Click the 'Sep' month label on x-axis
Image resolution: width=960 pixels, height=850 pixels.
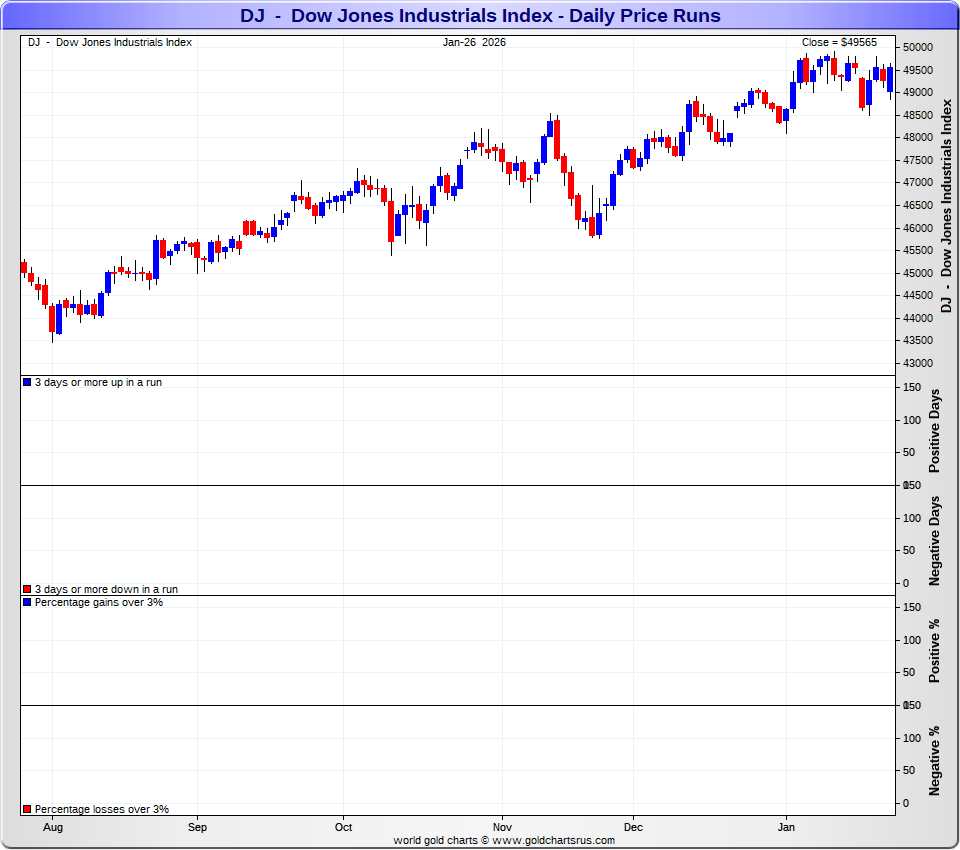(197, 827)
